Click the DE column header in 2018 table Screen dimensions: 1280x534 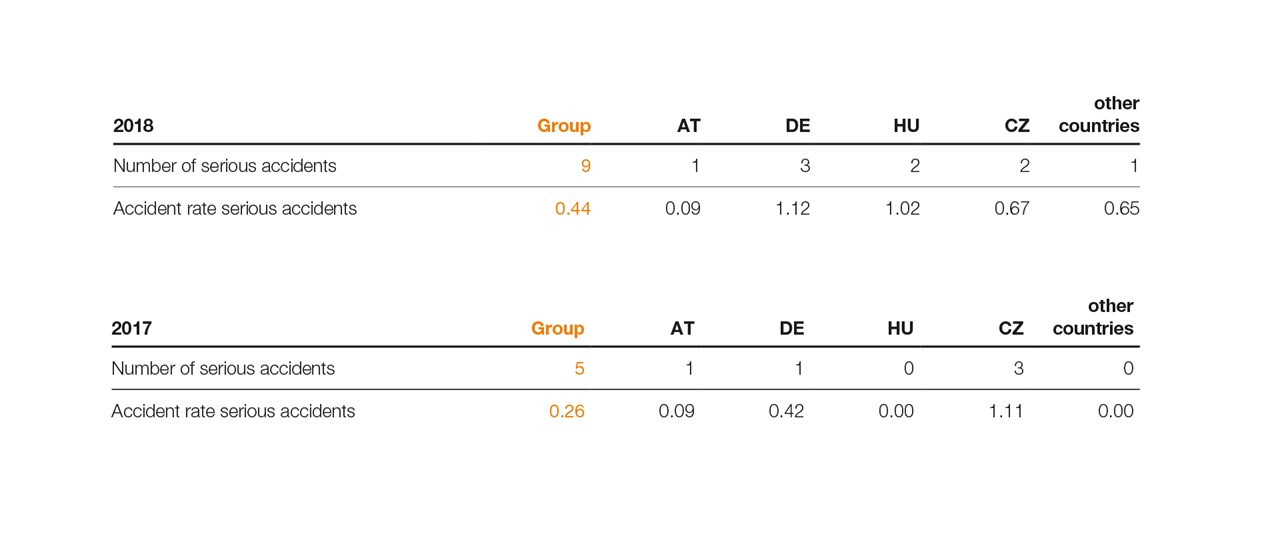point(797,126)
